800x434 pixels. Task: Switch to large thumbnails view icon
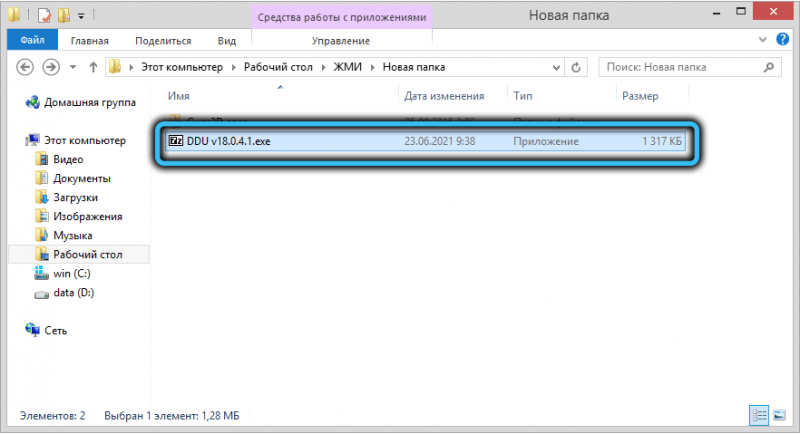point(780,416)
